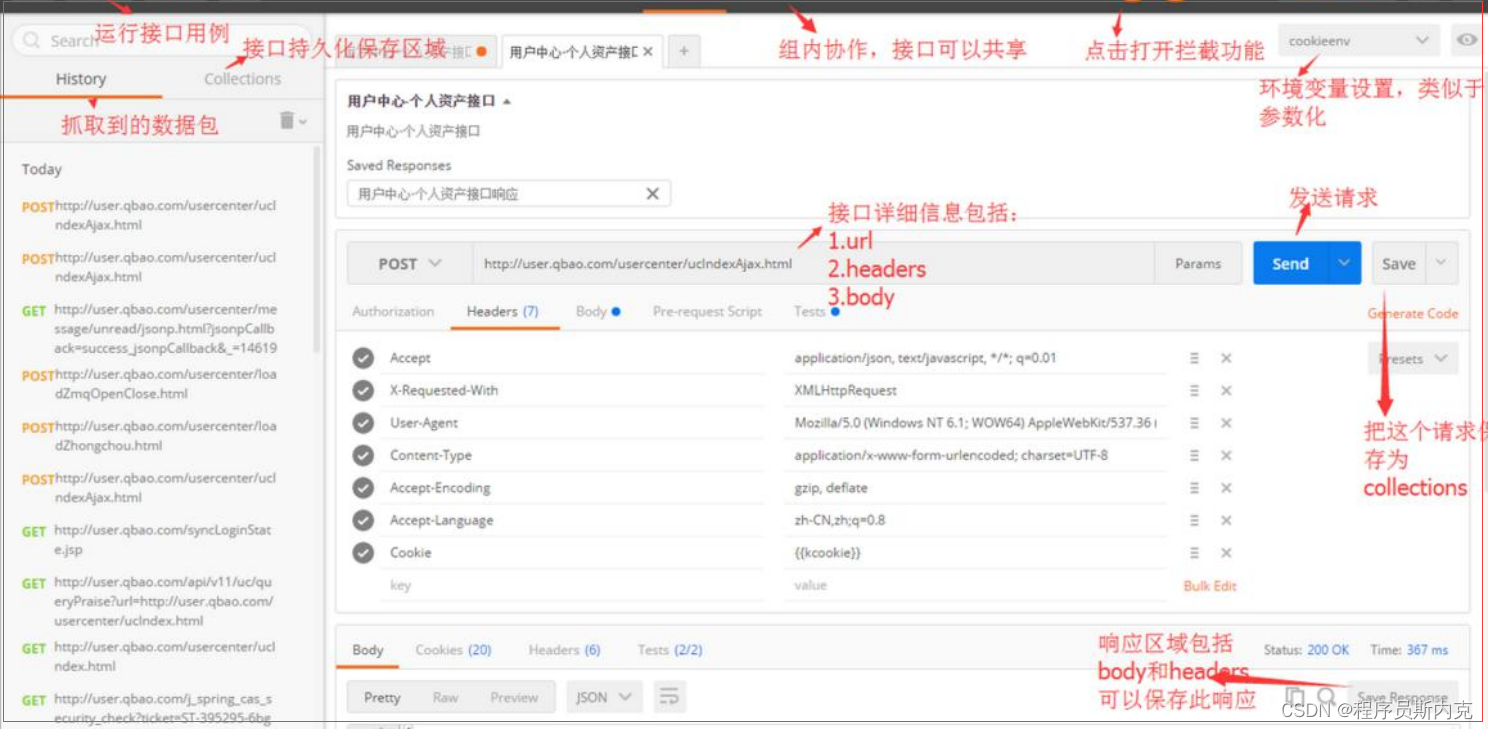Delete the Cookie header row
This screenshot has height=729, width=1488.
[x=1226, y=553]
